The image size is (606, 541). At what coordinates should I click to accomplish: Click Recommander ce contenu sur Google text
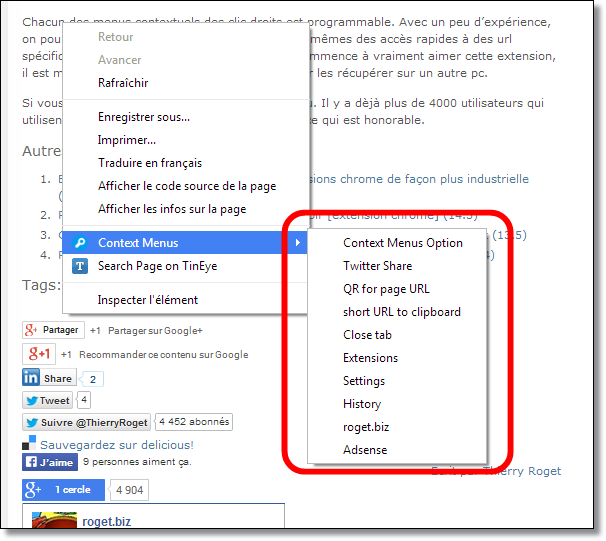(163, 355)
